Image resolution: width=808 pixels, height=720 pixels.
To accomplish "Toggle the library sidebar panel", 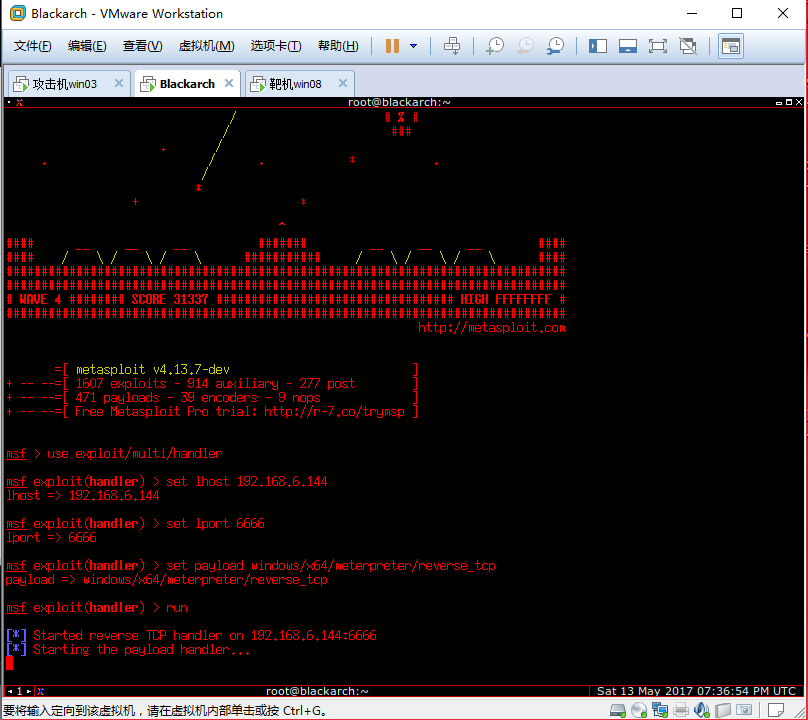I will pos(598,46).
